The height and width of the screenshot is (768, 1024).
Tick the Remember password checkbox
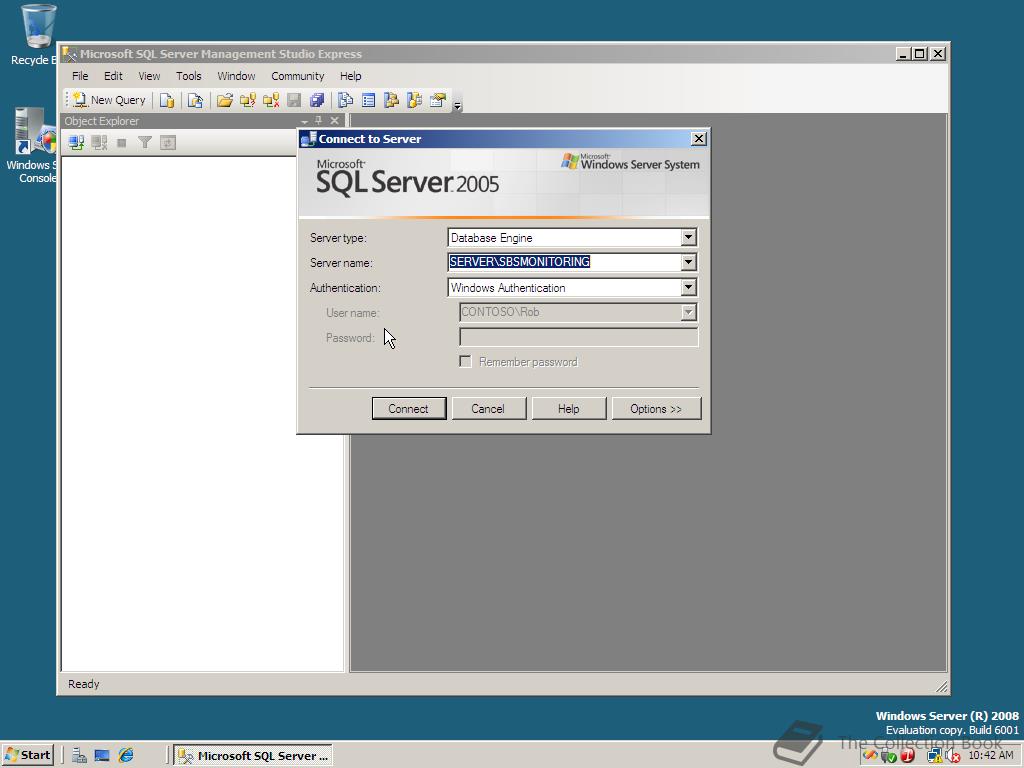click(x=465, y=361)
